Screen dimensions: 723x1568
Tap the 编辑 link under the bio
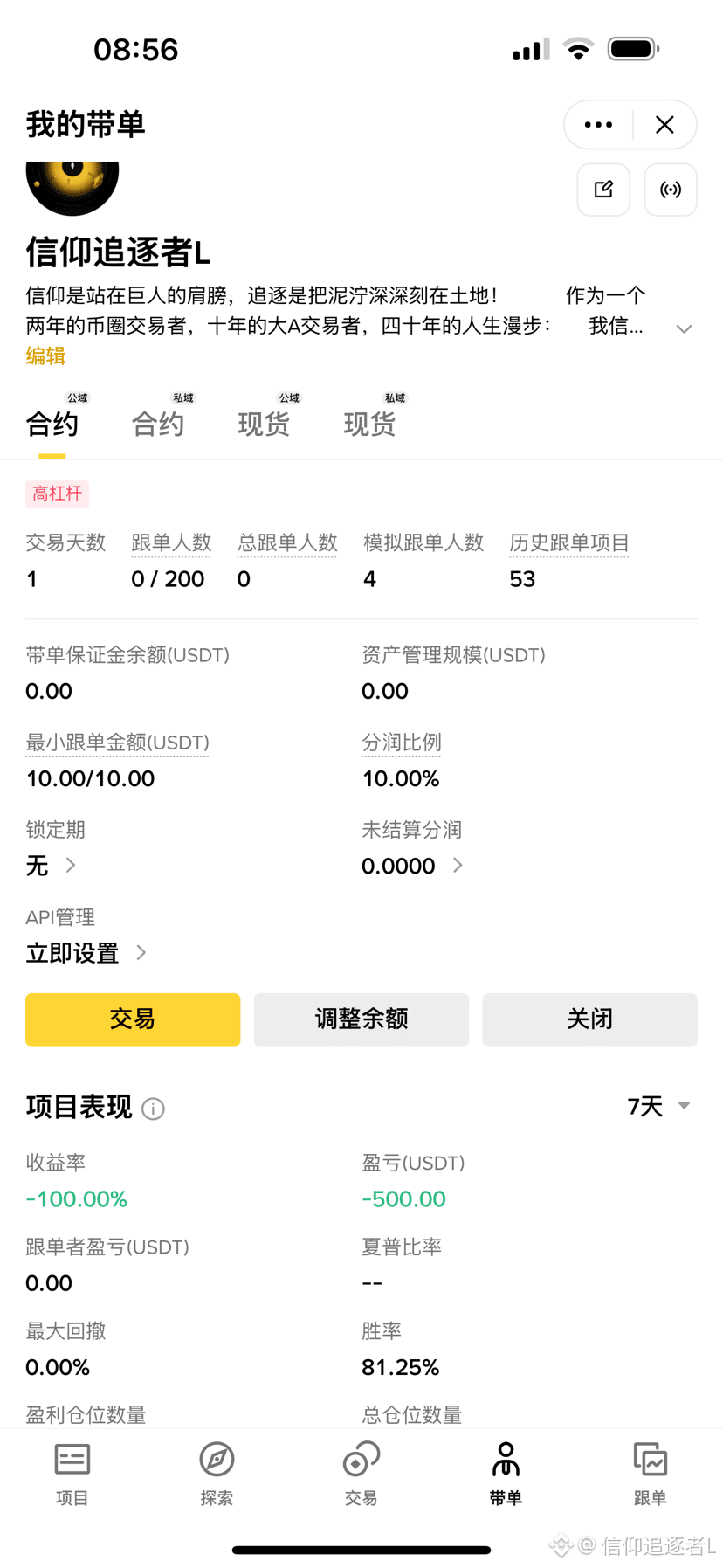45,356
